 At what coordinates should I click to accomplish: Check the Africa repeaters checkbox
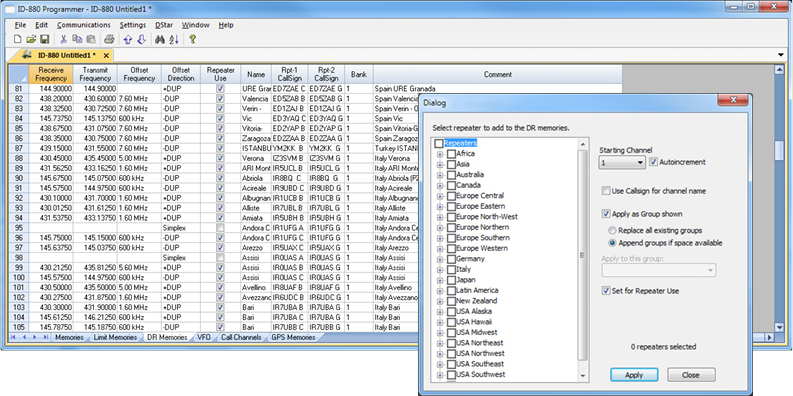pos(451,154)
